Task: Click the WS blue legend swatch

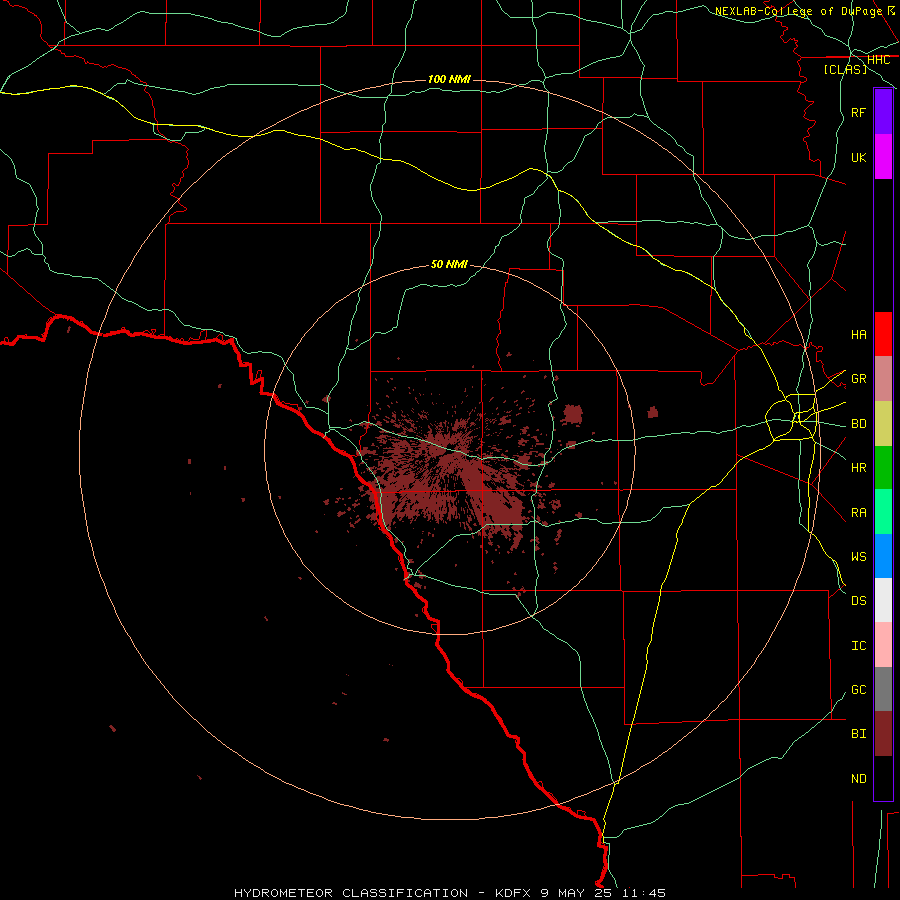Action: click(883, 556)
